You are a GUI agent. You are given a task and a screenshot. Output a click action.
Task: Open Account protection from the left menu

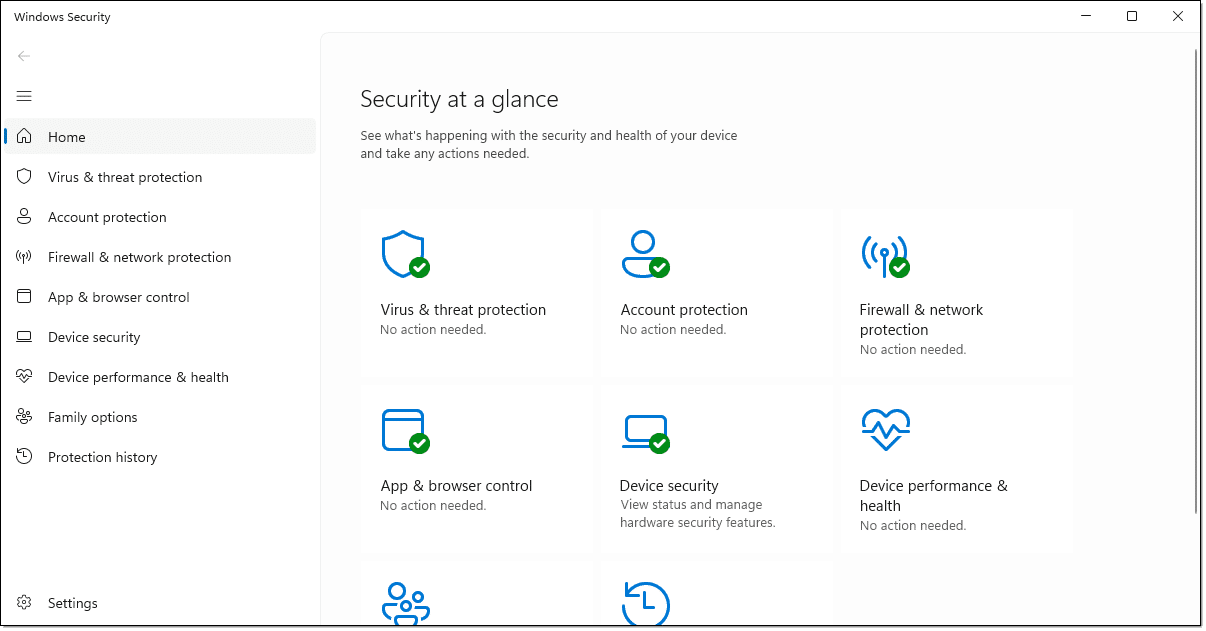[x=107, y=216]
